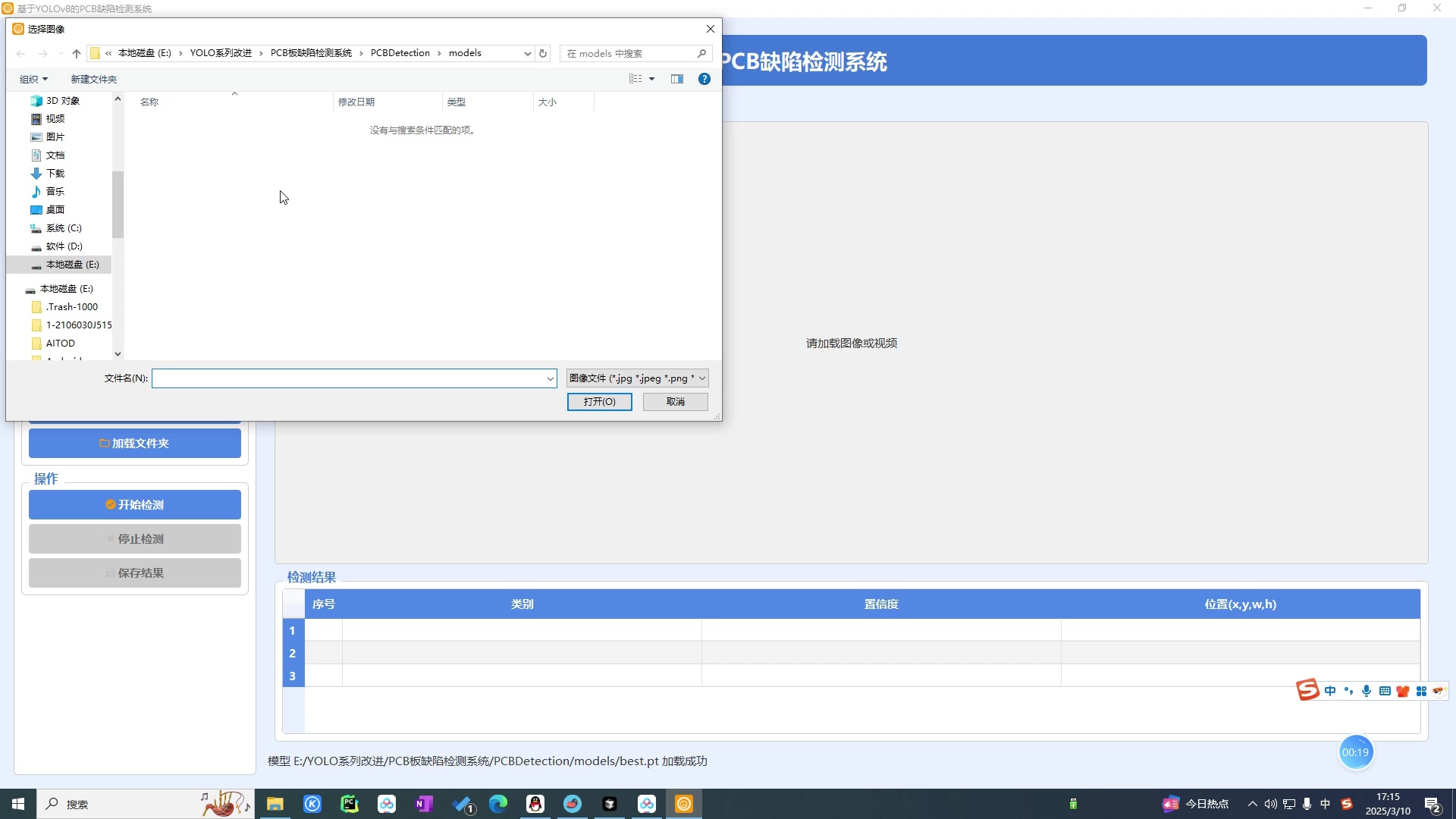1456x819 pixels.
Task: Click the Up one level arrow
Action: [76, 53]
